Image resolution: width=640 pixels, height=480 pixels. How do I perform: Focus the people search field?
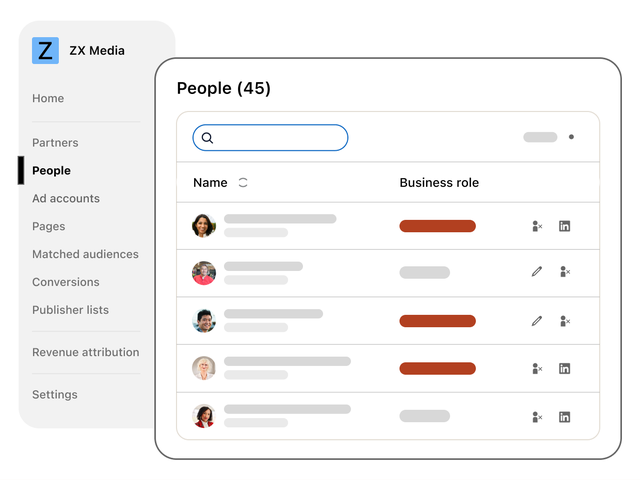coord(270,138)
